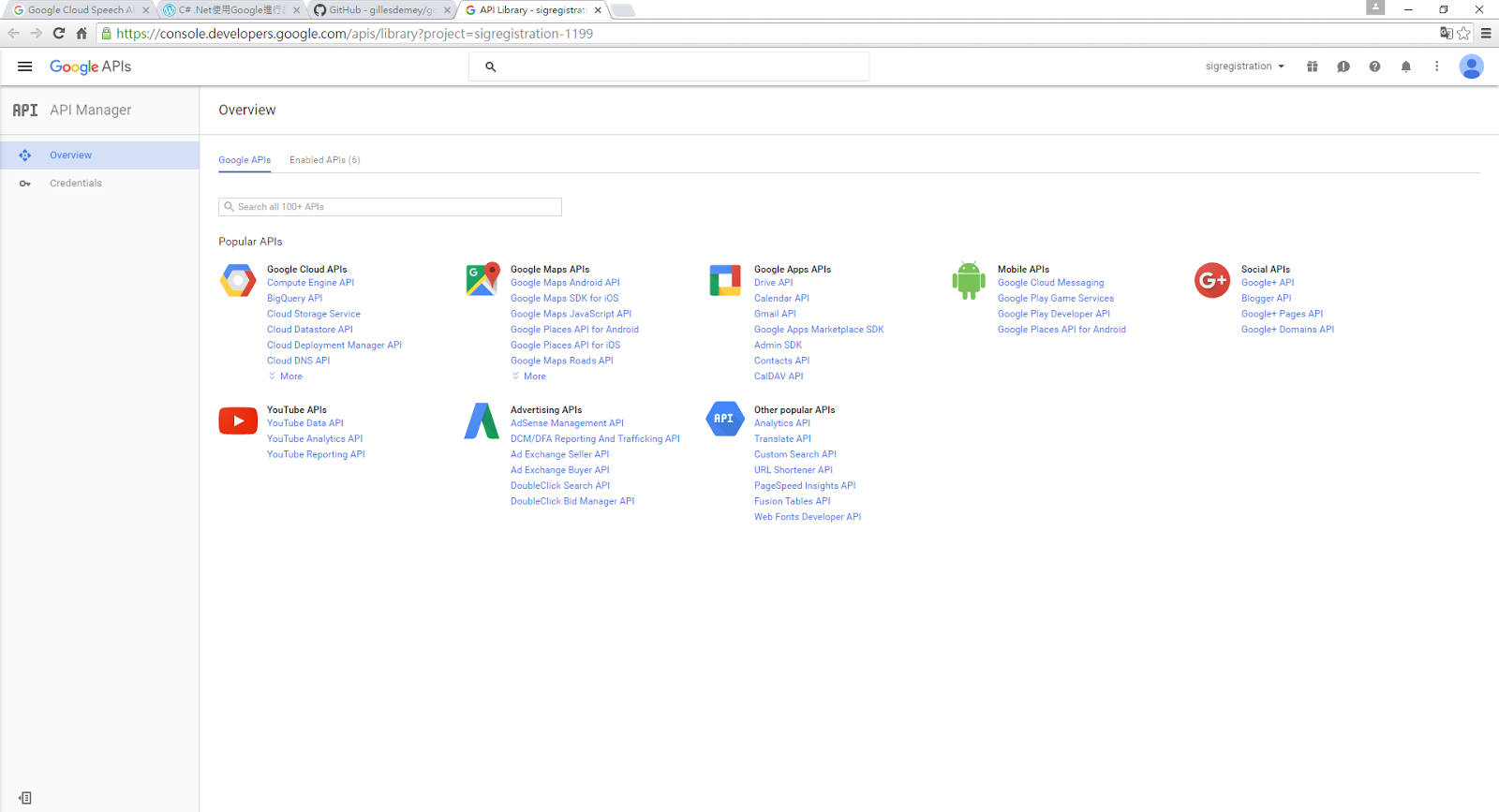Screen dimensions: 1499x812
Task: Open the YouTube Data API link
Action: [x=304, y=423]
